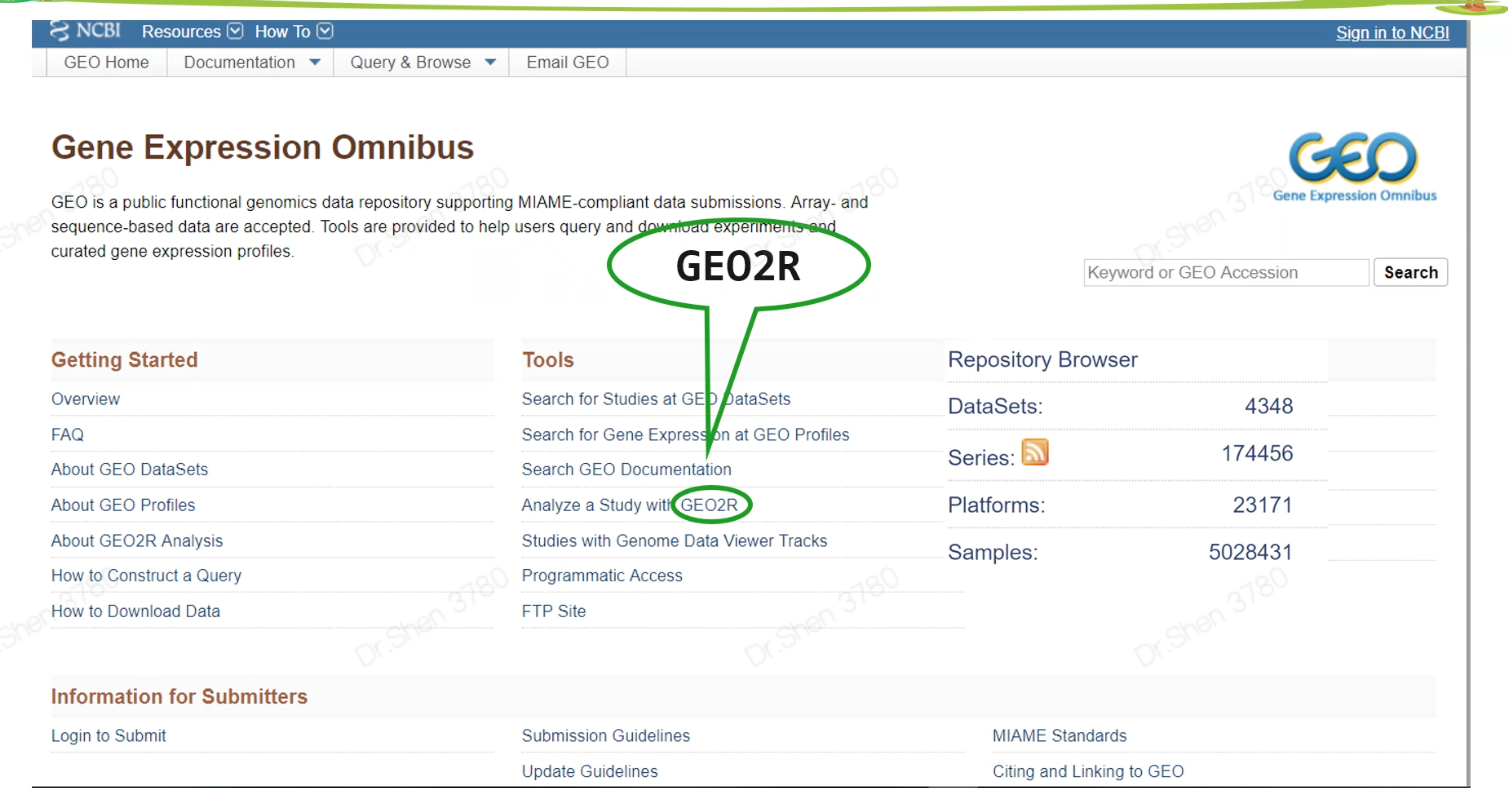Open the Documentation menu arrow

[x=314, y=62]
